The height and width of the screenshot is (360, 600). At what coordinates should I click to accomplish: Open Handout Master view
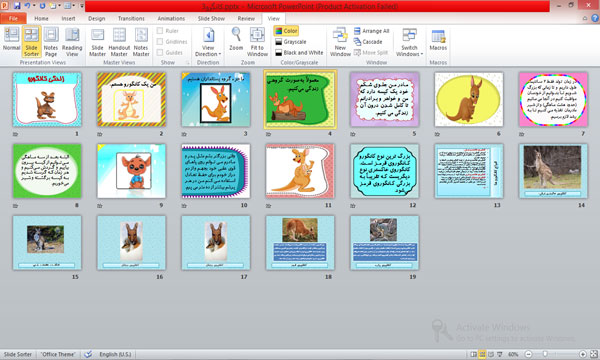[x=119, y=41]
